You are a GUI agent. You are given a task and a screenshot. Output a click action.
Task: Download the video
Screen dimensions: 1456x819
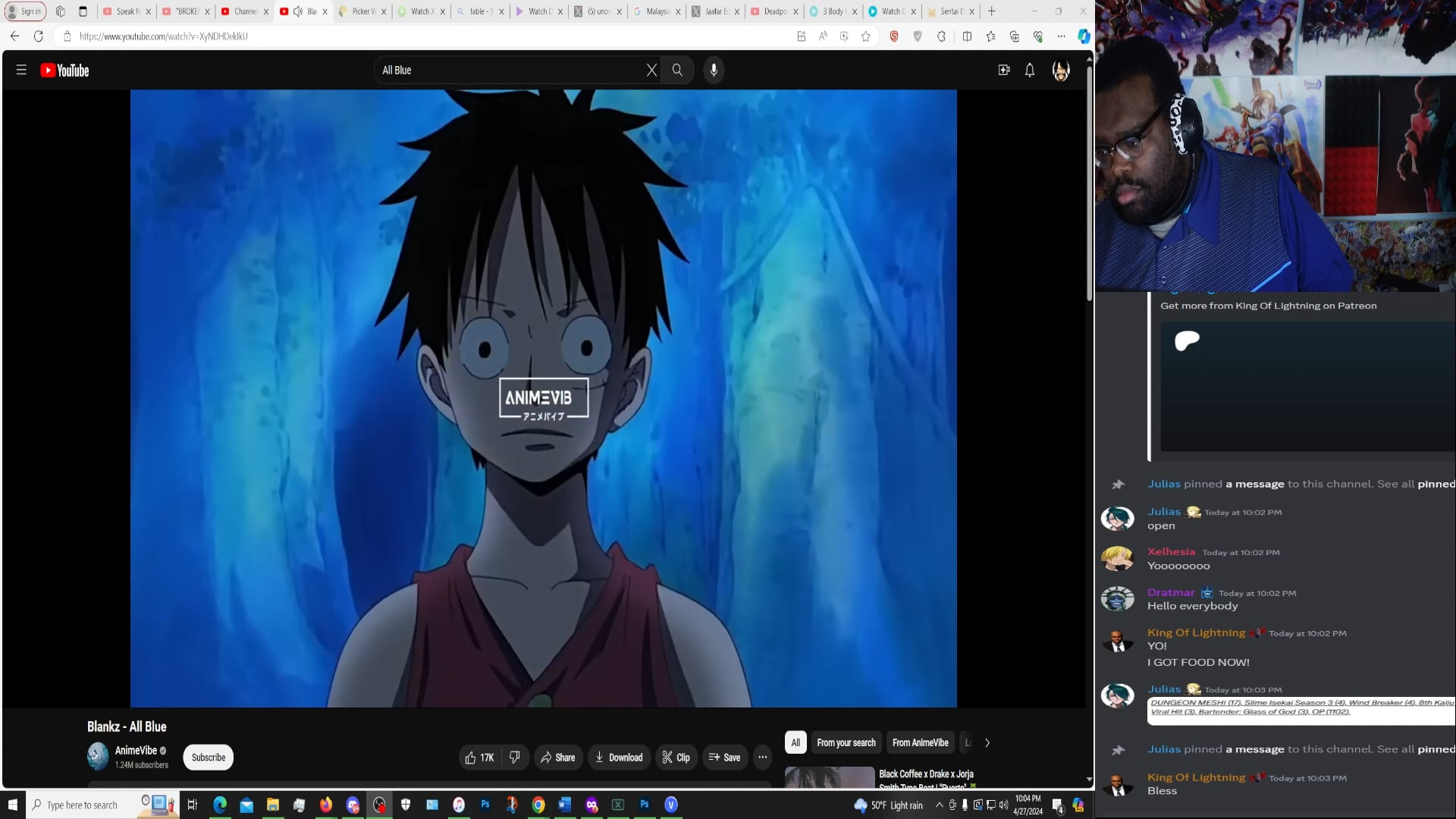(619, 758)
